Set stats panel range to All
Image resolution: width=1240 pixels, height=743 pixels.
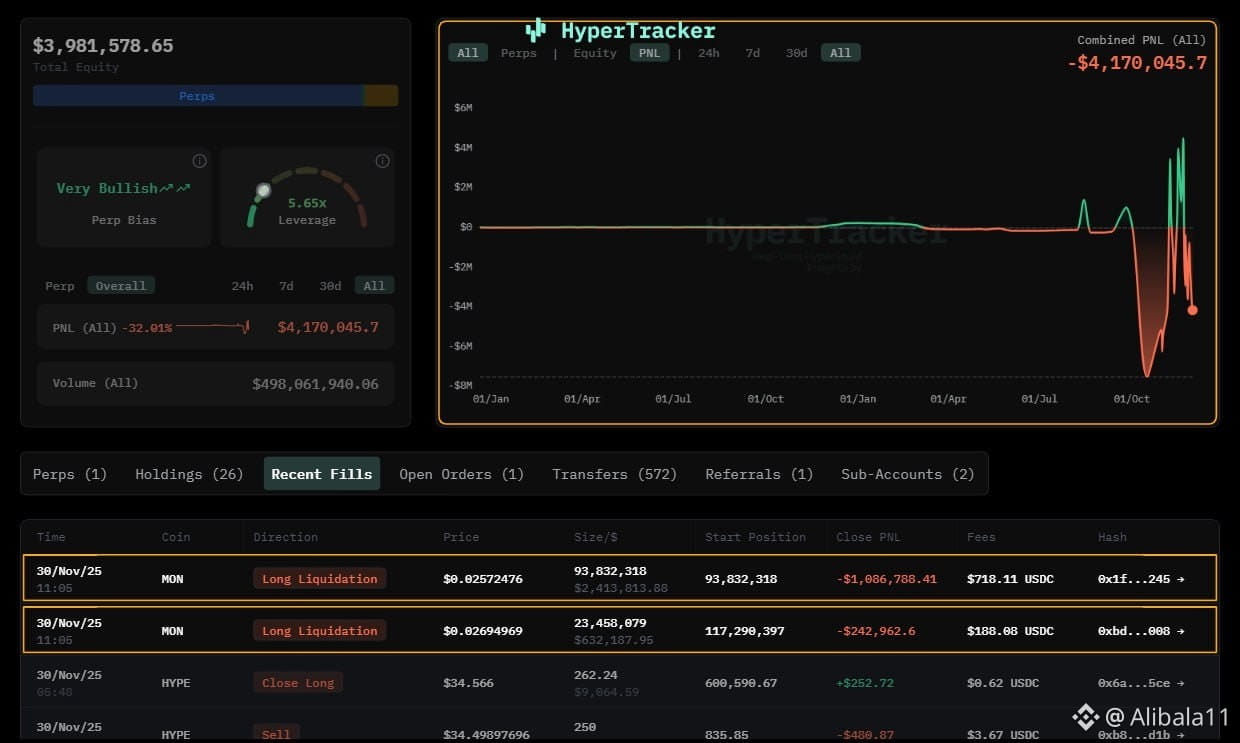coord(374,286)
